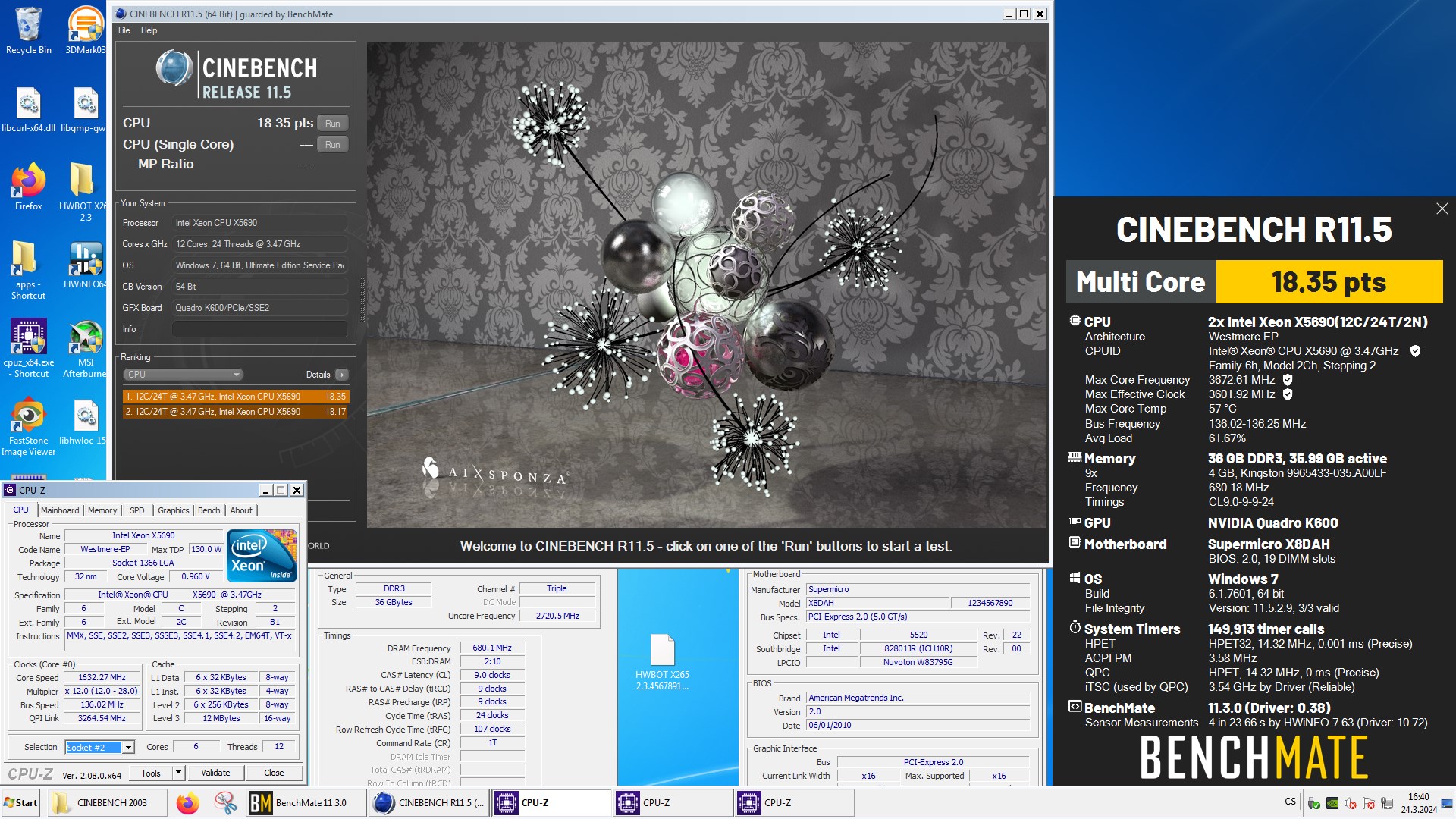Open the apps - Shortcut folder icon
This screenshot has width=1456, height=819.
pyautogui.click(x=28, y=270)
